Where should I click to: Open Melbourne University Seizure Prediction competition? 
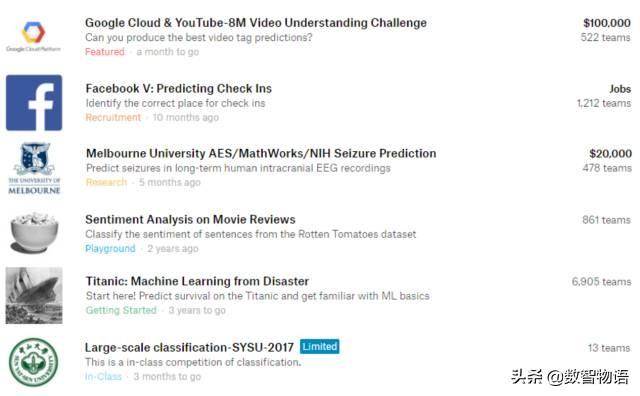pos(261,154)
